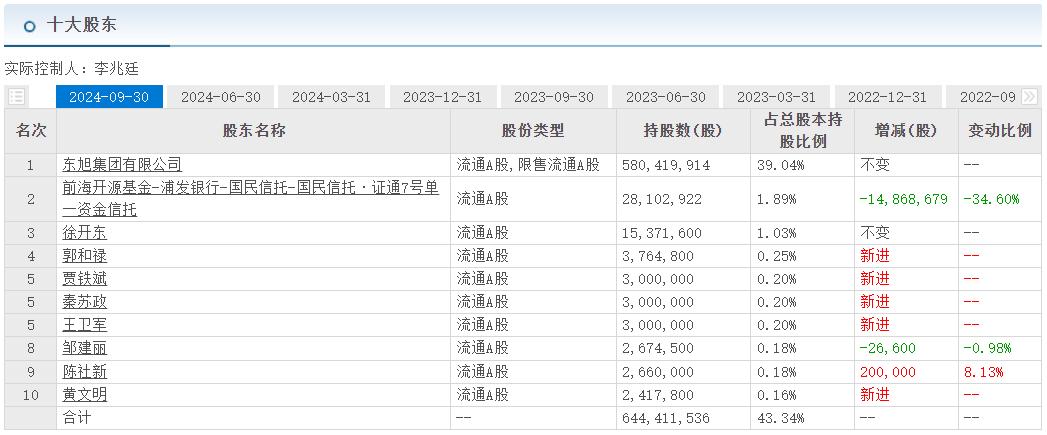Click the scroll-right arrows after date tabs
Screen dimensions: 1047x435
(1029, 97)
